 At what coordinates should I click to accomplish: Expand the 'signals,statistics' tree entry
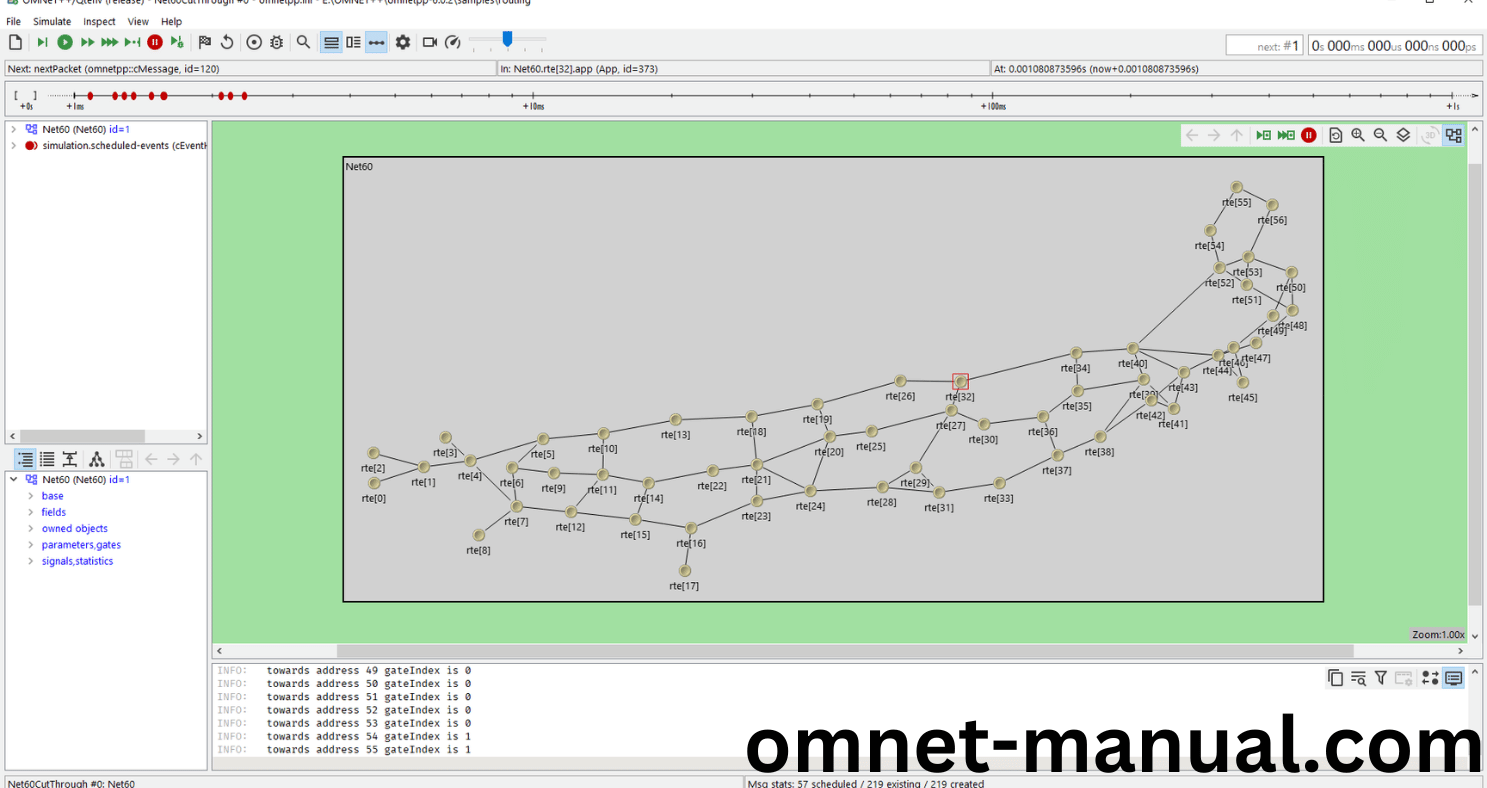(31, 562)
